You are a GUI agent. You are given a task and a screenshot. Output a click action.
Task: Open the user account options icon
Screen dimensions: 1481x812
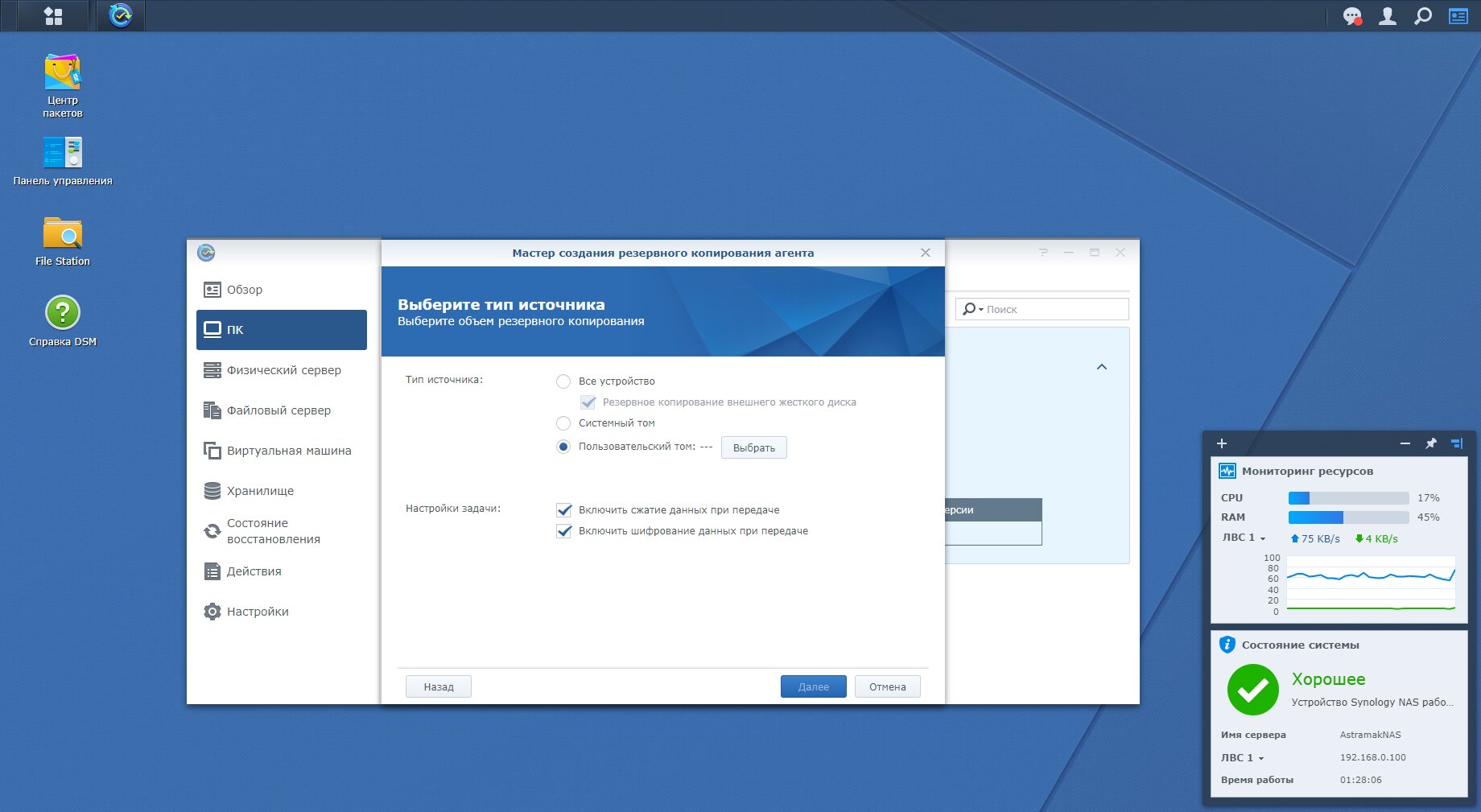(1388, 16)
